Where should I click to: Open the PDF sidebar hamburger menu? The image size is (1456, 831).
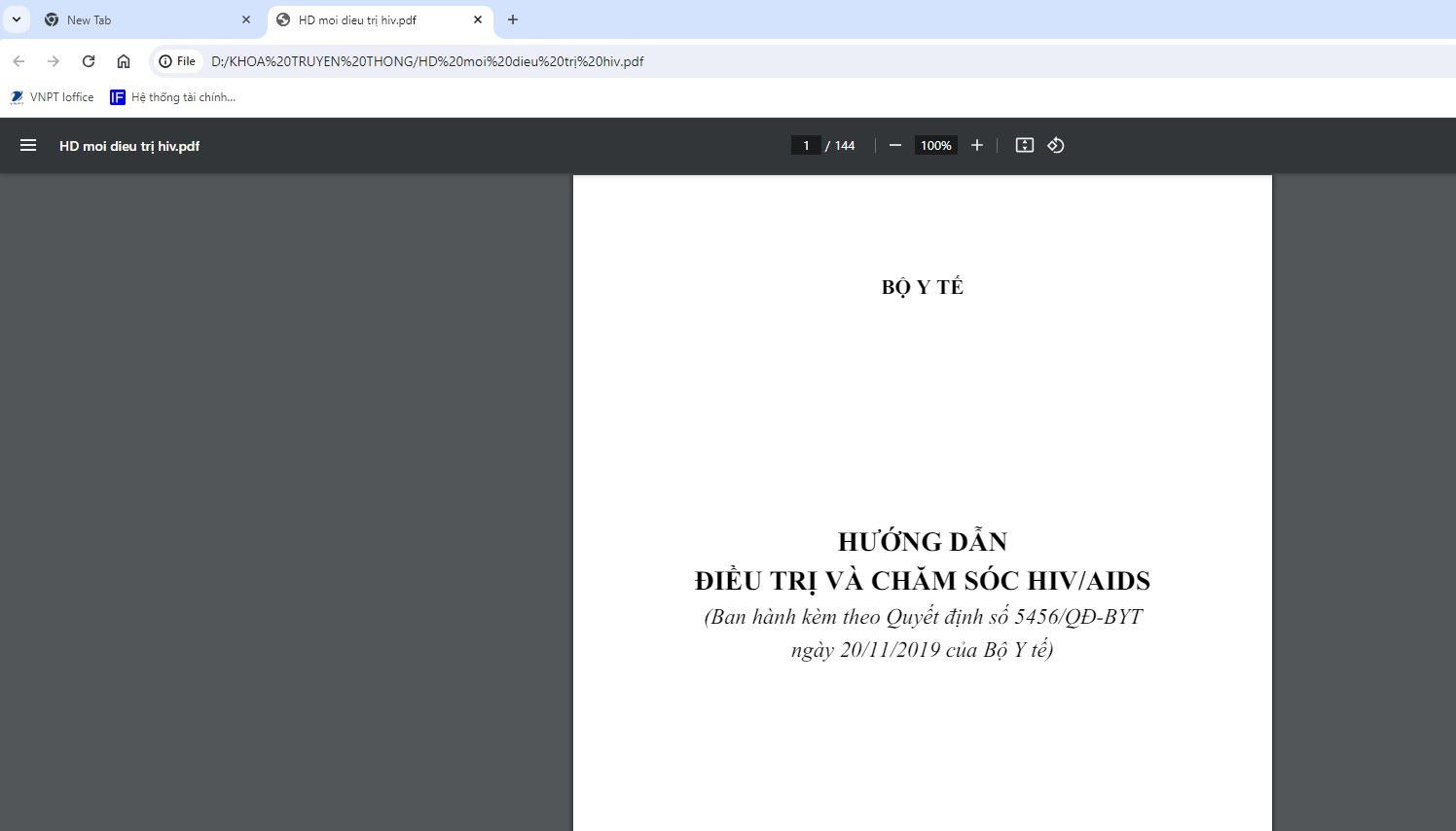pos(28,145)
